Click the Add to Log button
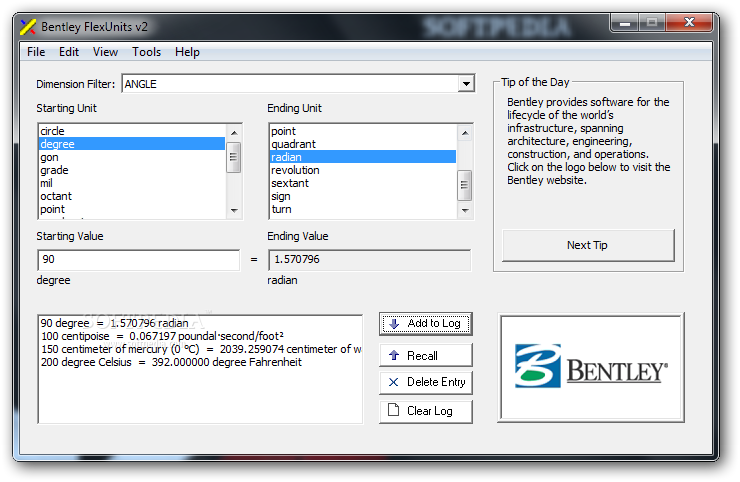 426,323
